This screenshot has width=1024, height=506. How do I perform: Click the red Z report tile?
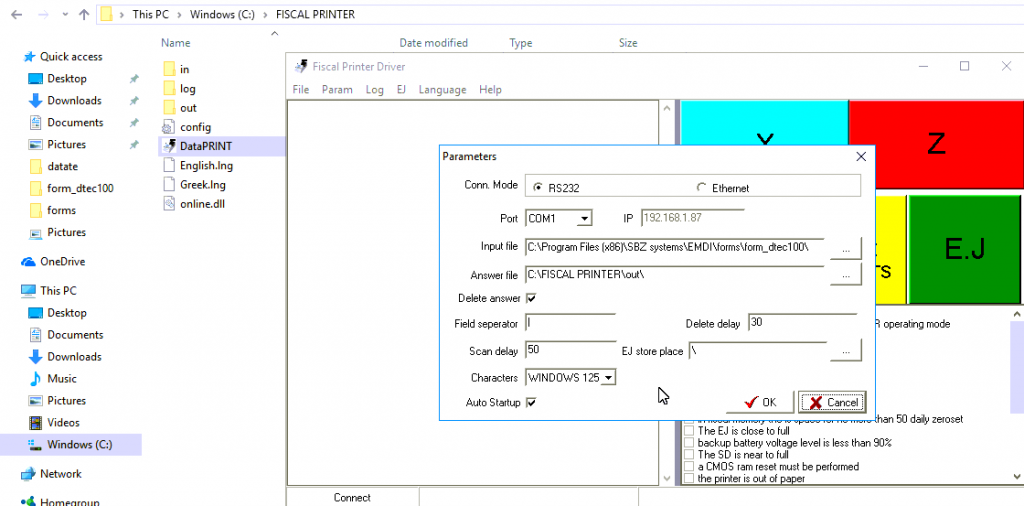click(x=935, y=144)
